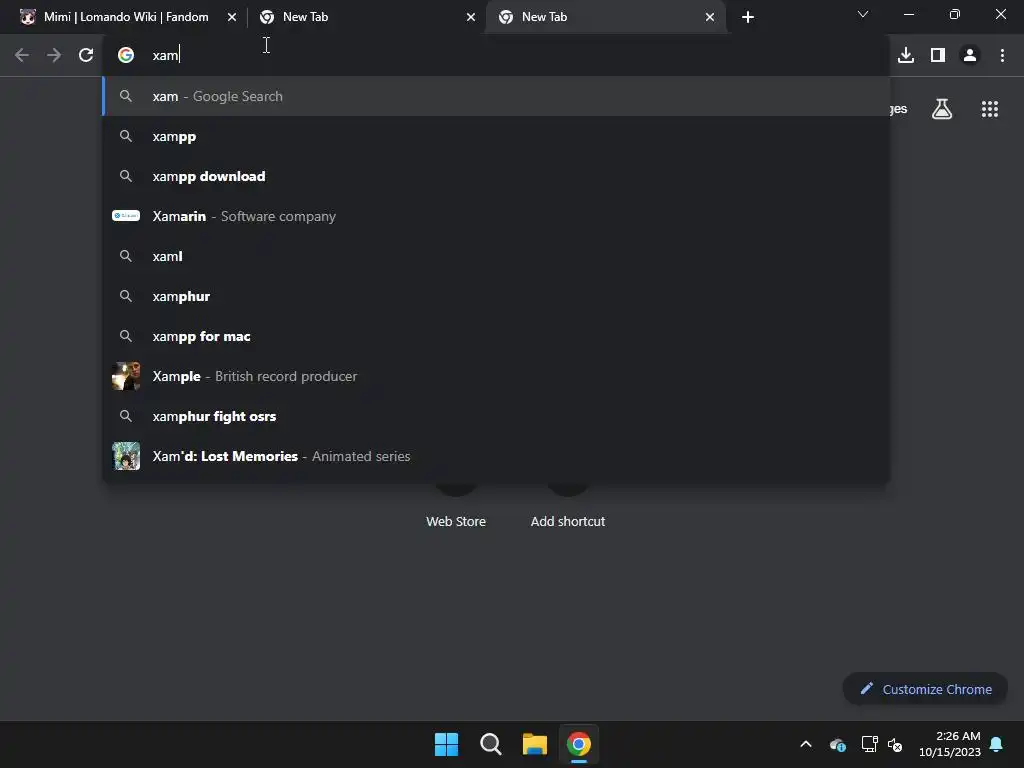
Task: Click Xam'd Lost Memories thumbnail
Action: pos(126,456)
